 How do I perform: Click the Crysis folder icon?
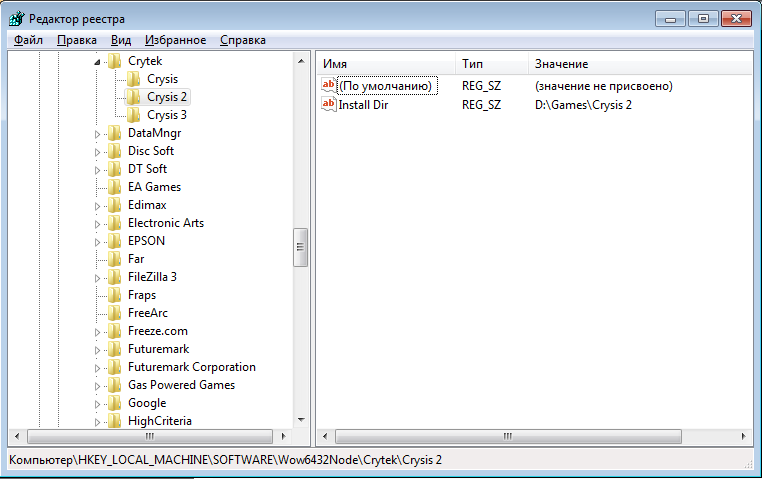(134, 79)
